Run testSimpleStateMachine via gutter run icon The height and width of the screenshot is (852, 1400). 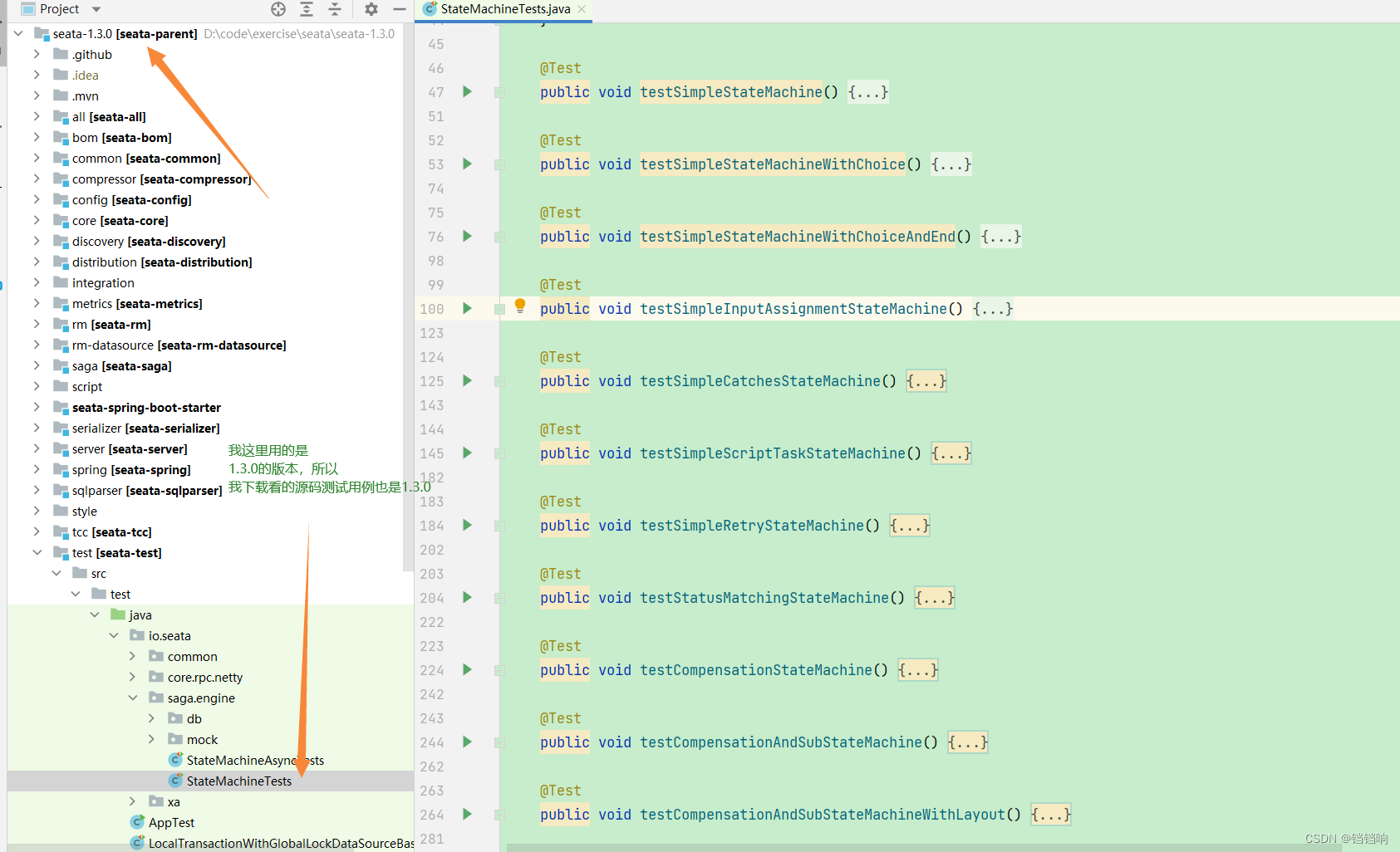coord(467,91)
